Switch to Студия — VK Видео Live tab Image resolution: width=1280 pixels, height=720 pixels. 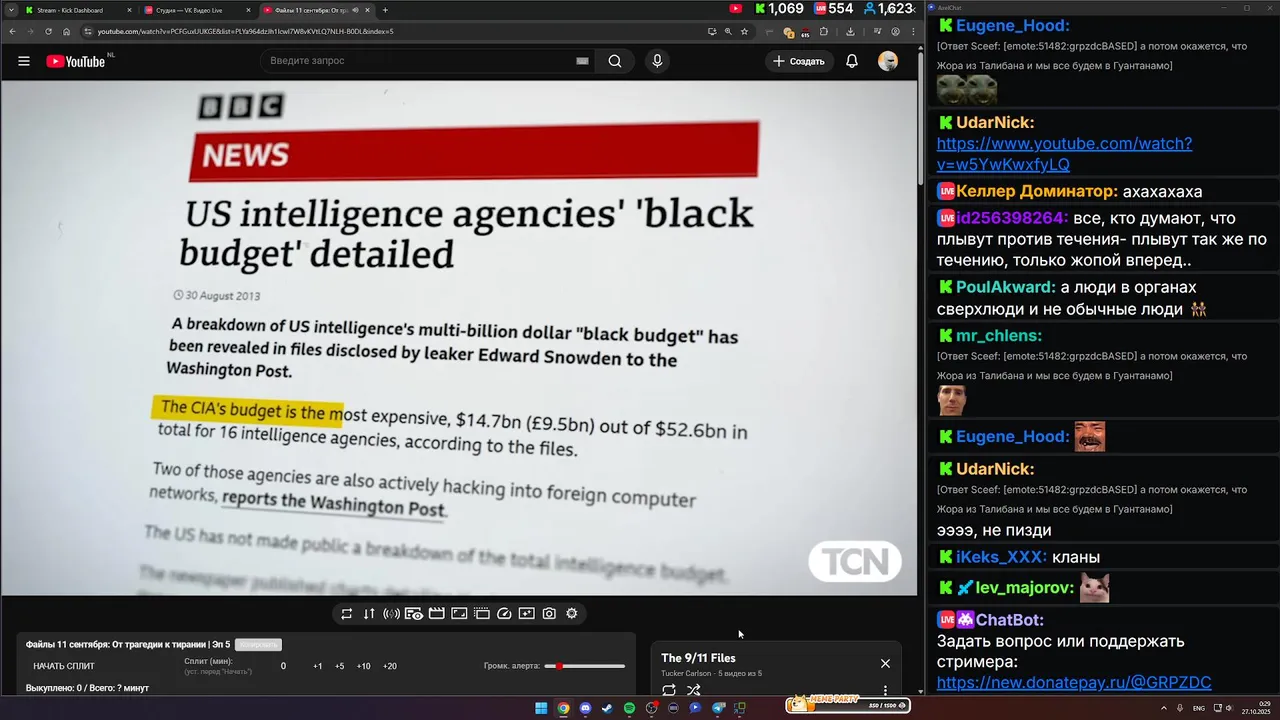click(197, 10)
